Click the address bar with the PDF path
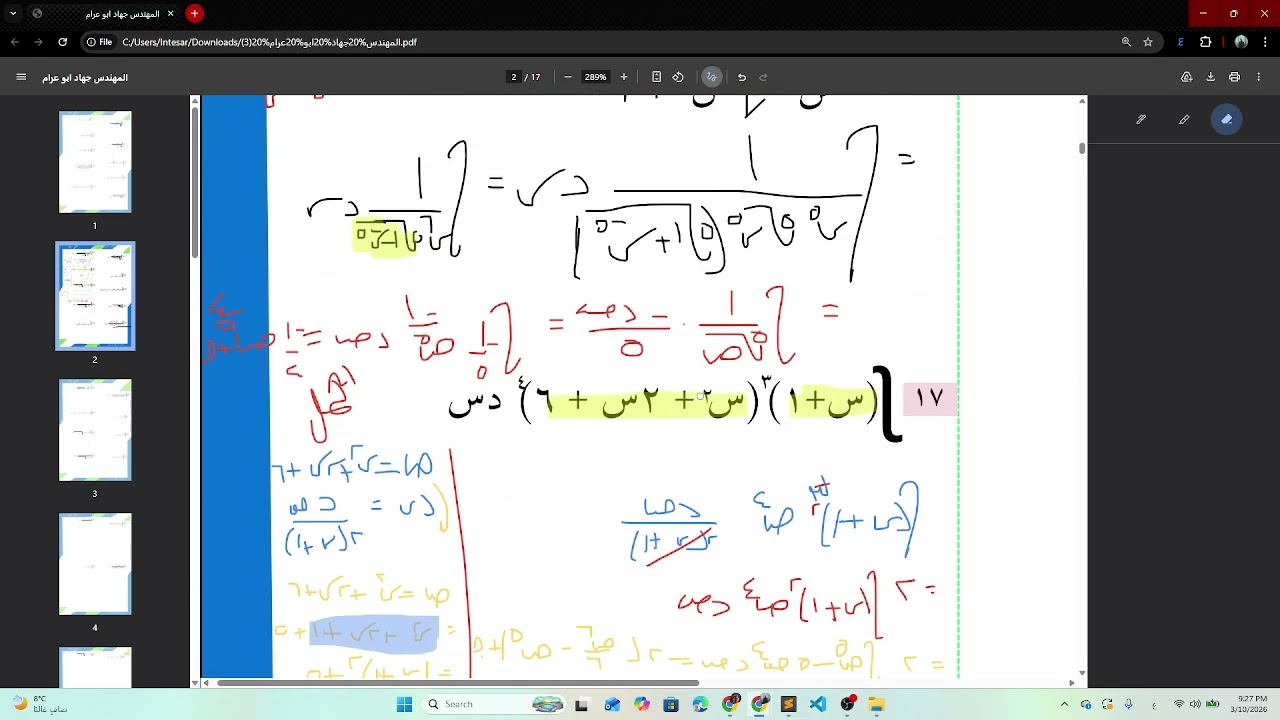This screenshot has width=1280, height=720. point(620,42)
